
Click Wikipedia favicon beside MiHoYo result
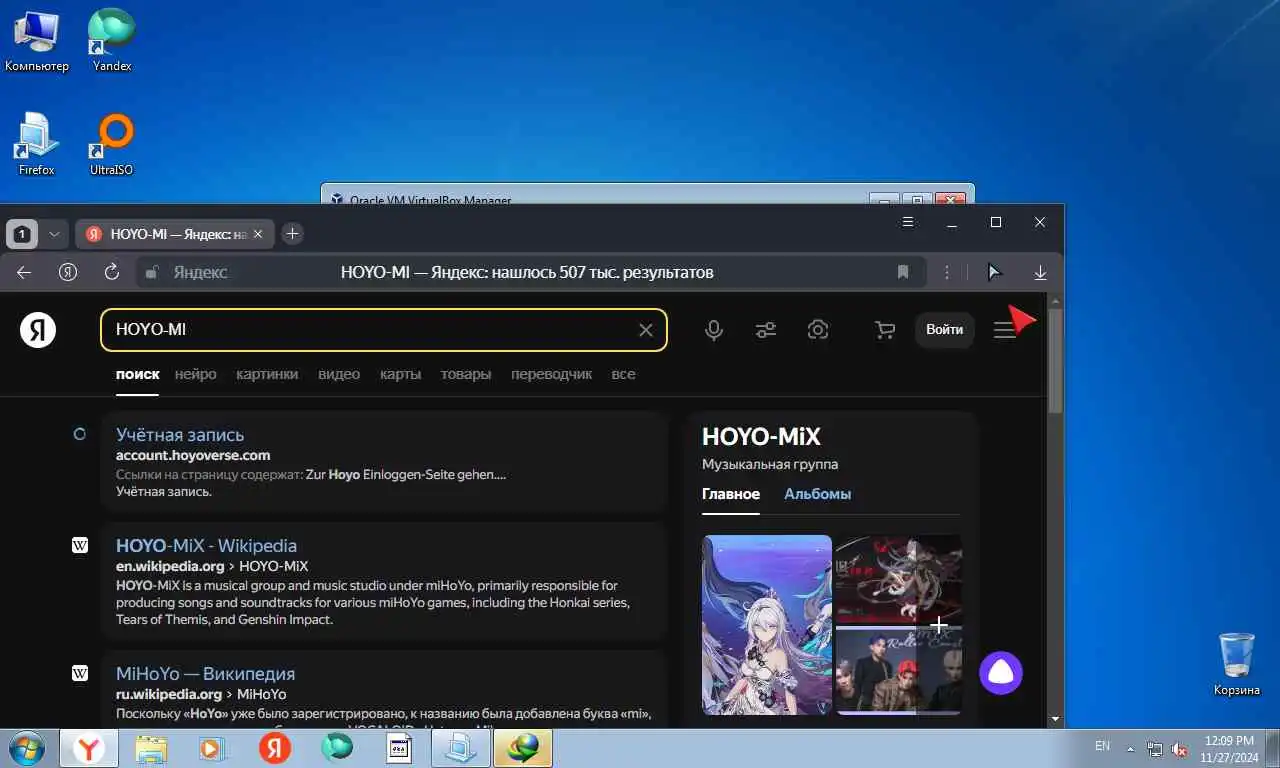[80, 674]
